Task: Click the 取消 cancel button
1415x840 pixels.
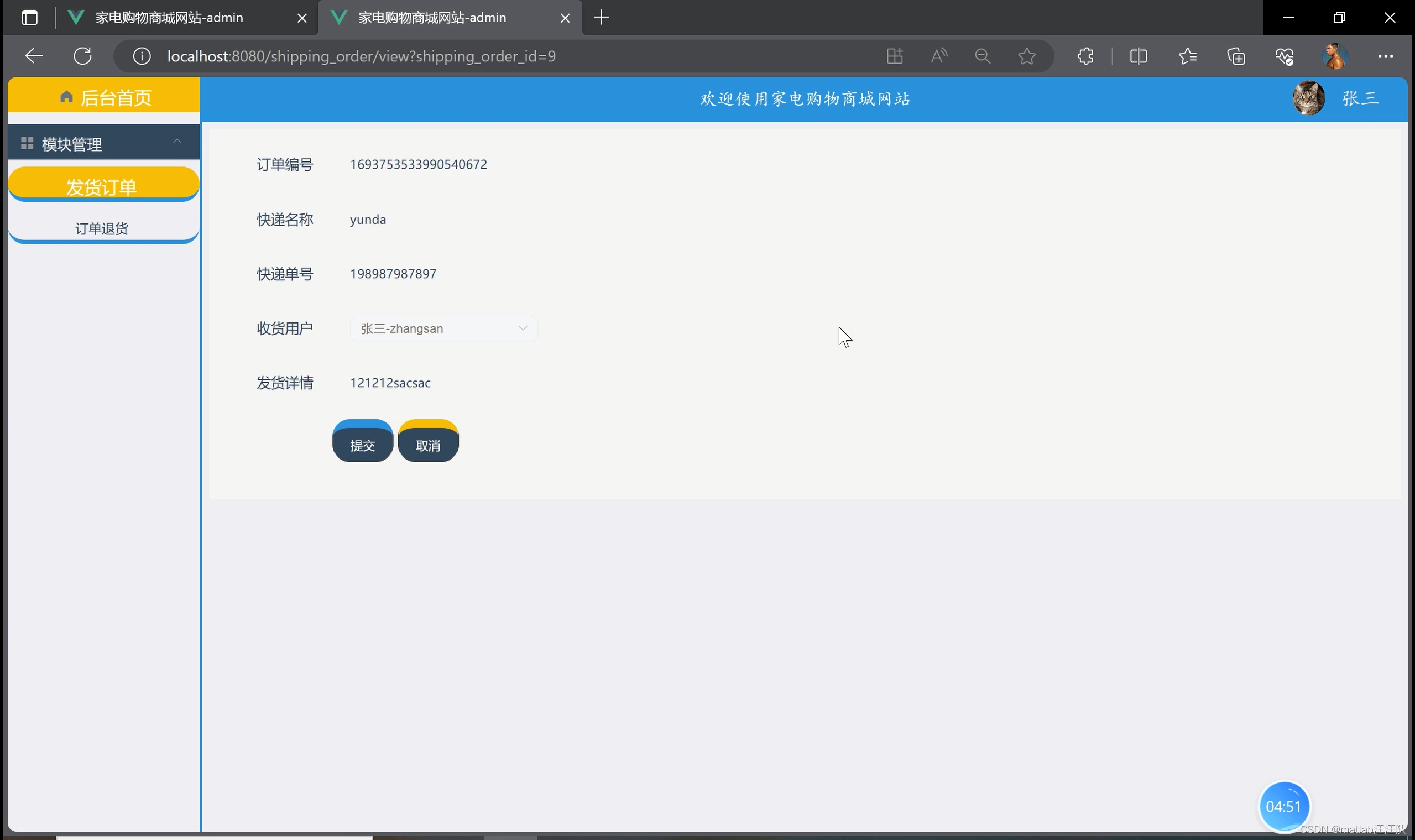Action: click(428, 445)
